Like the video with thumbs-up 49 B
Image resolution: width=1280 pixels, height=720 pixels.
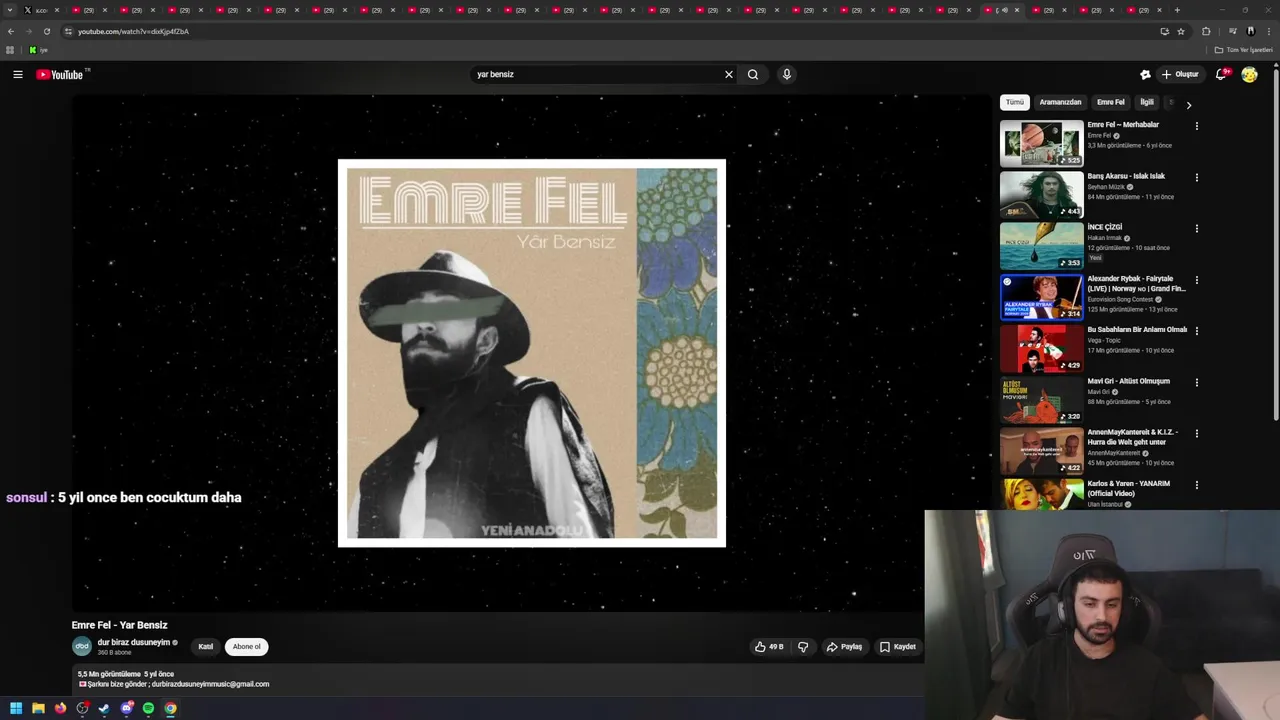click(x=769, y=647)
